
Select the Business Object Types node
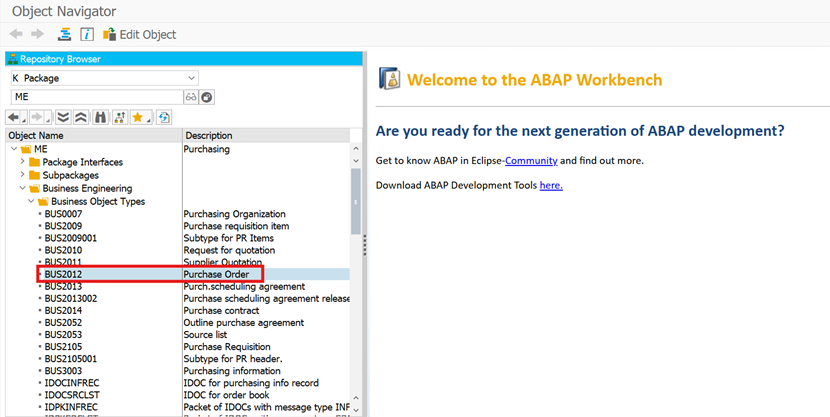click(x=98, y=202)
